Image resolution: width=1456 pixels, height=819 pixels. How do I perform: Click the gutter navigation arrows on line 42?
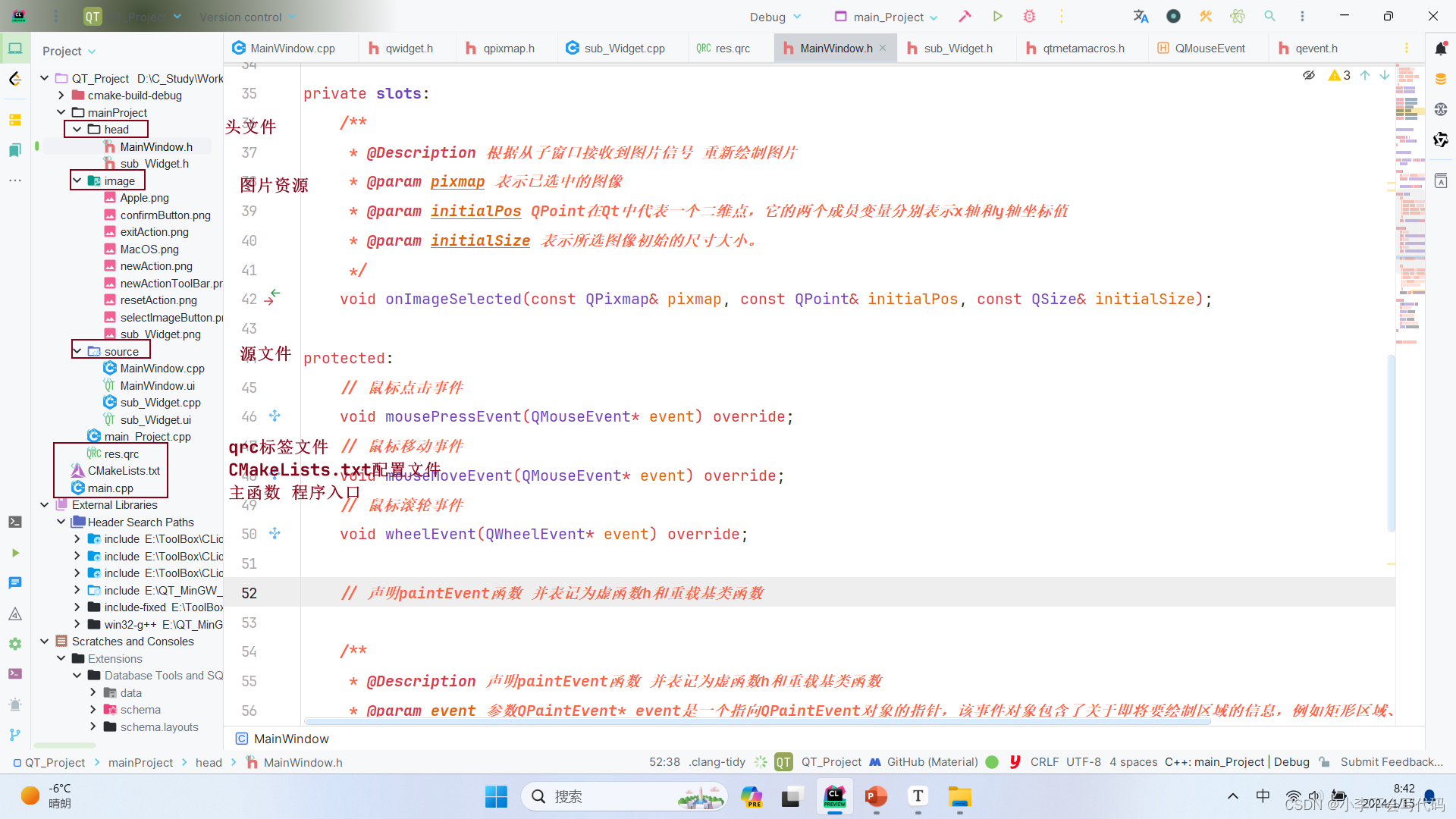[x=272, y=297]
